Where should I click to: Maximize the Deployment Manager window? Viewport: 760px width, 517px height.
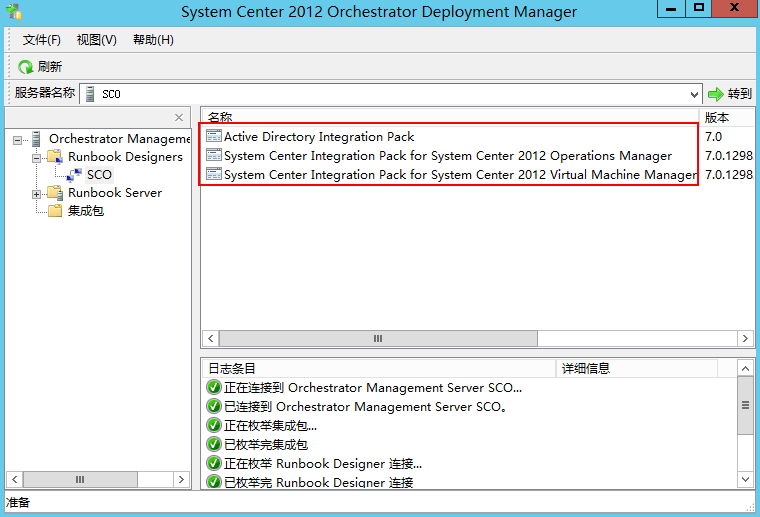698,9
